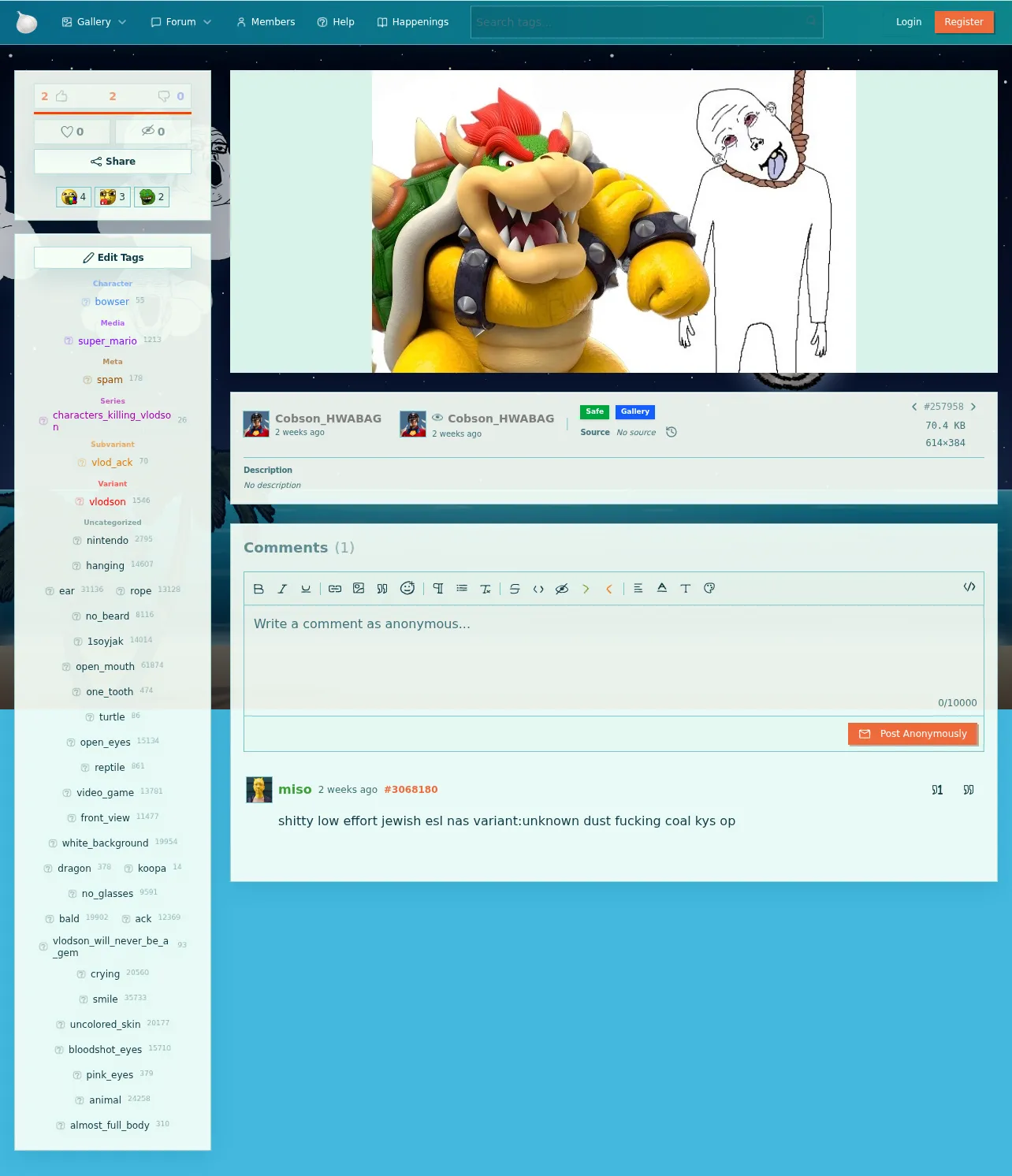Open the Help menu item
The width and height of the screenshot is (1012, 1176).
point(336,22)
